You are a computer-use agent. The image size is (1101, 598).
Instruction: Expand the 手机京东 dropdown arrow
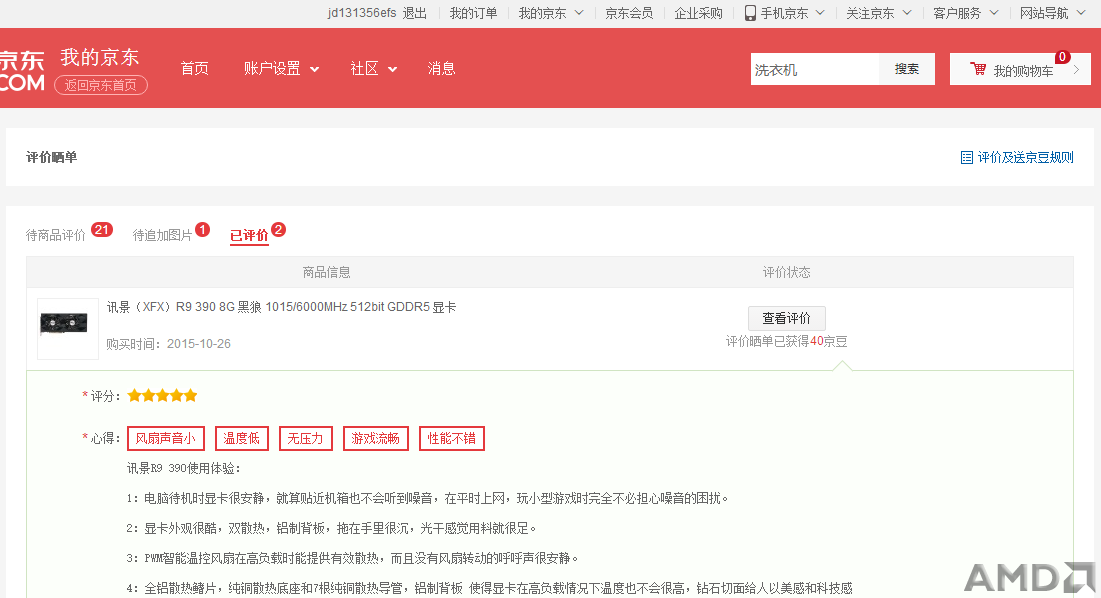pyautogui.click(x=820, y=13)
